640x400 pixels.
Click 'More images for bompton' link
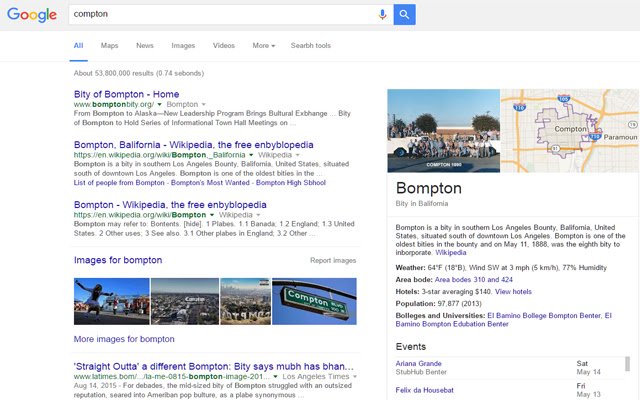(x=124, y=339)
